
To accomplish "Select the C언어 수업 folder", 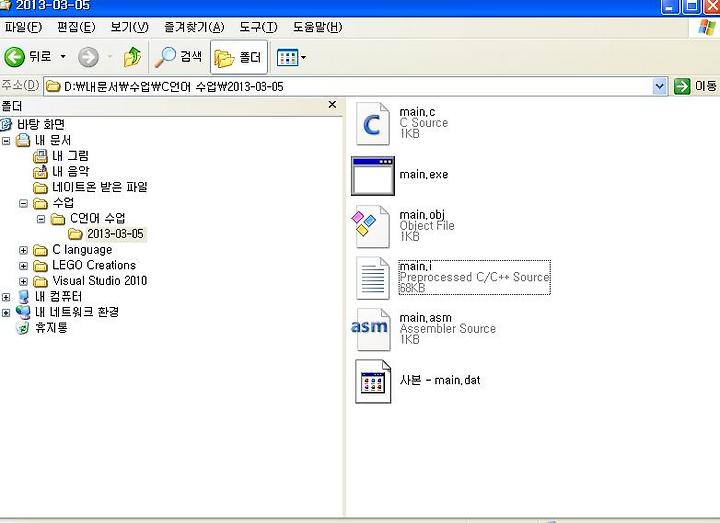I will pyautogui.click(x=97, y=218).
